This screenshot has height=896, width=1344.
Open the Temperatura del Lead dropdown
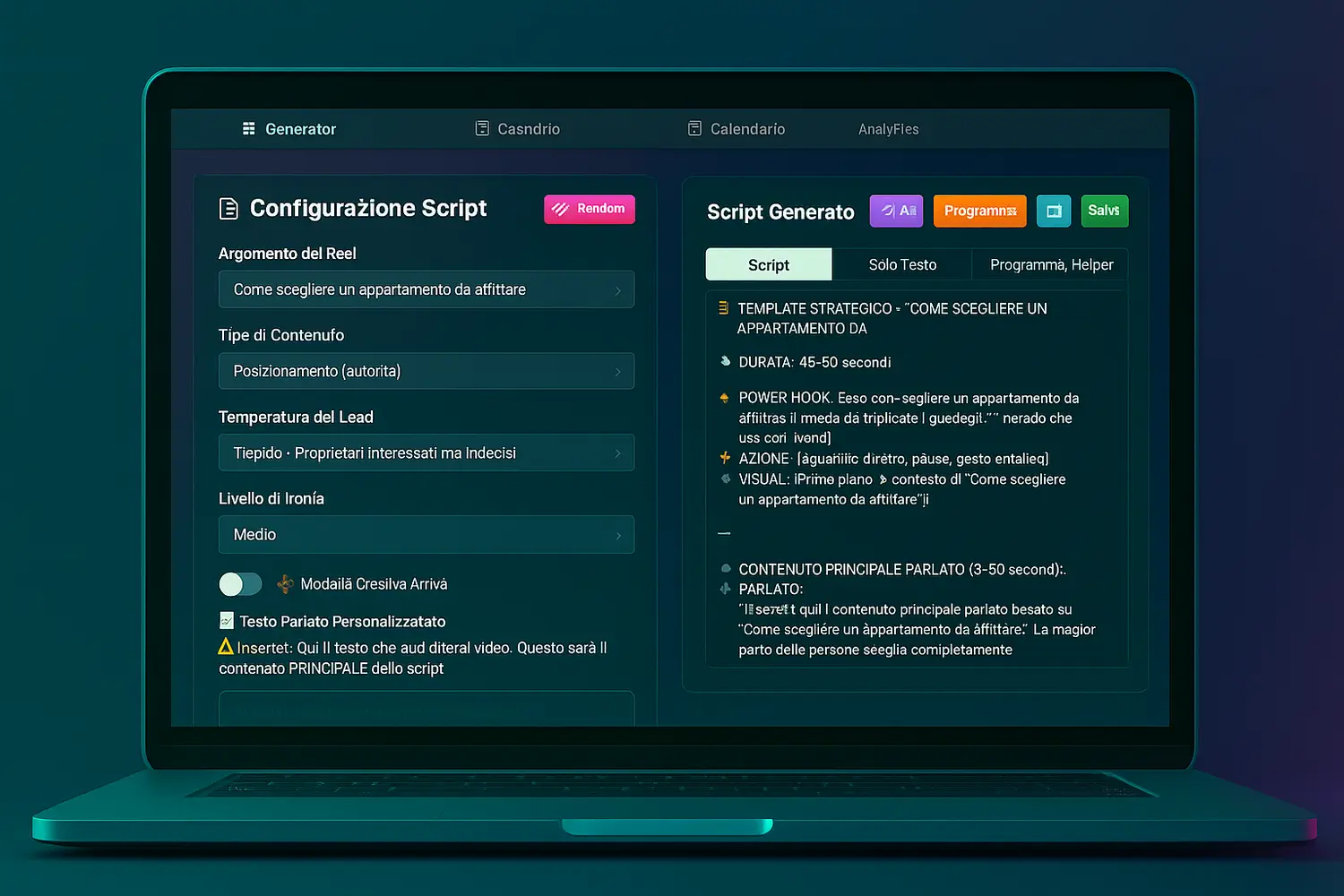426,453
